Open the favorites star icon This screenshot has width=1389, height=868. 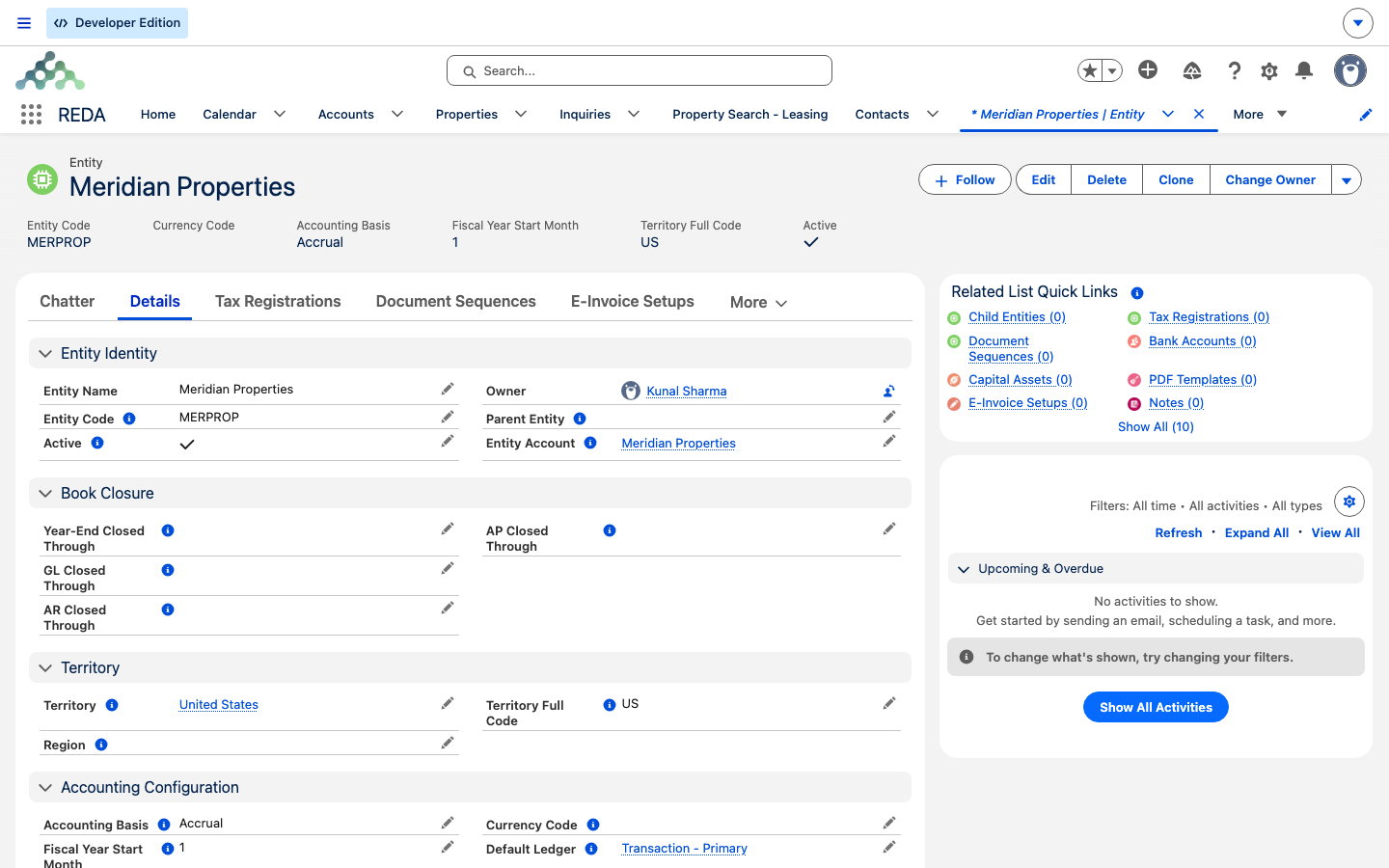pos(1090,70)
